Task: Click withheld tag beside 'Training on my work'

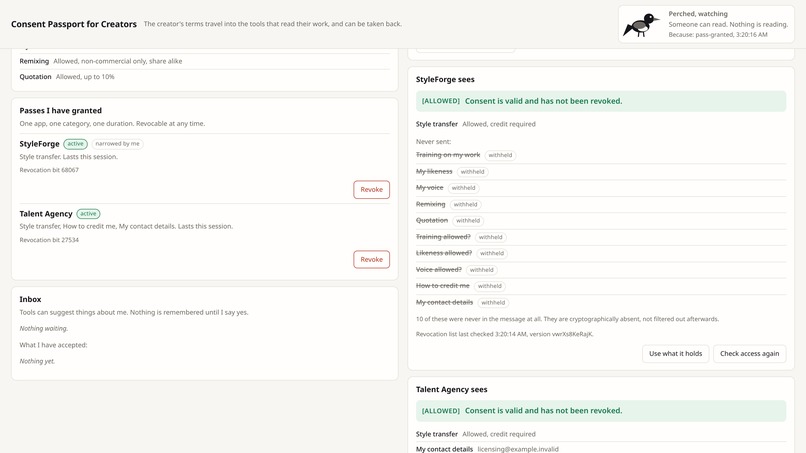Action: (500, 155)
